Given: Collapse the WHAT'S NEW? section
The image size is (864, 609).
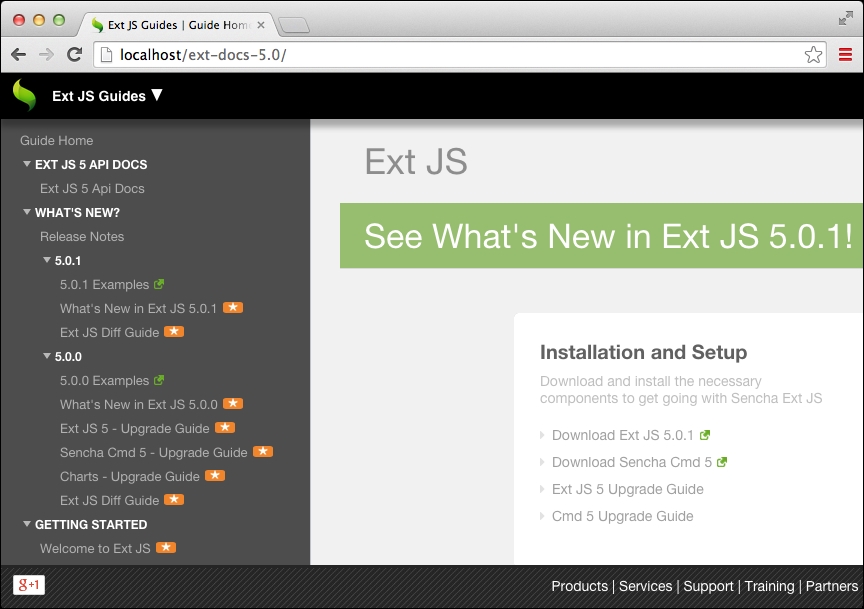Looking at the screenshot, I should (x=26, y=212).
